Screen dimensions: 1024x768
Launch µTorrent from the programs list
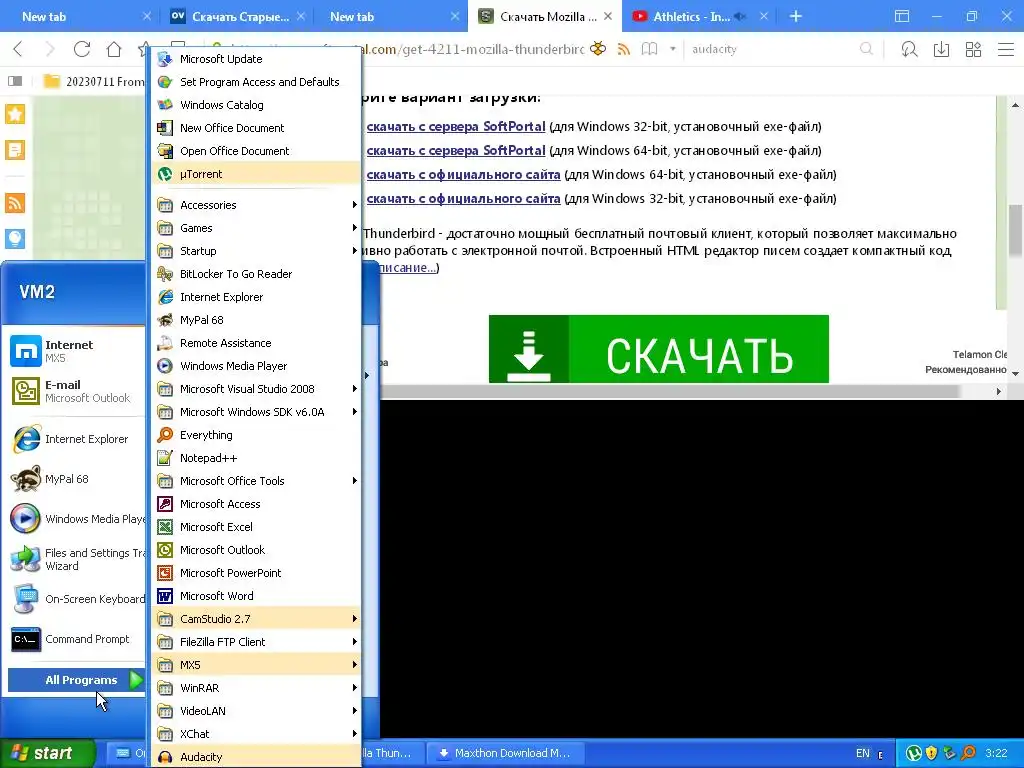click(256, 174)
